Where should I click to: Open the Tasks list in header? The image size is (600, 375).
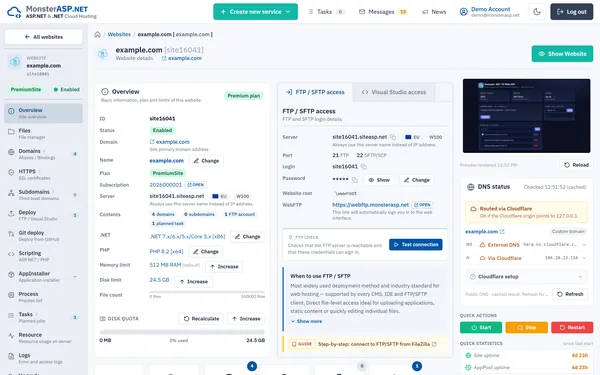326,12
